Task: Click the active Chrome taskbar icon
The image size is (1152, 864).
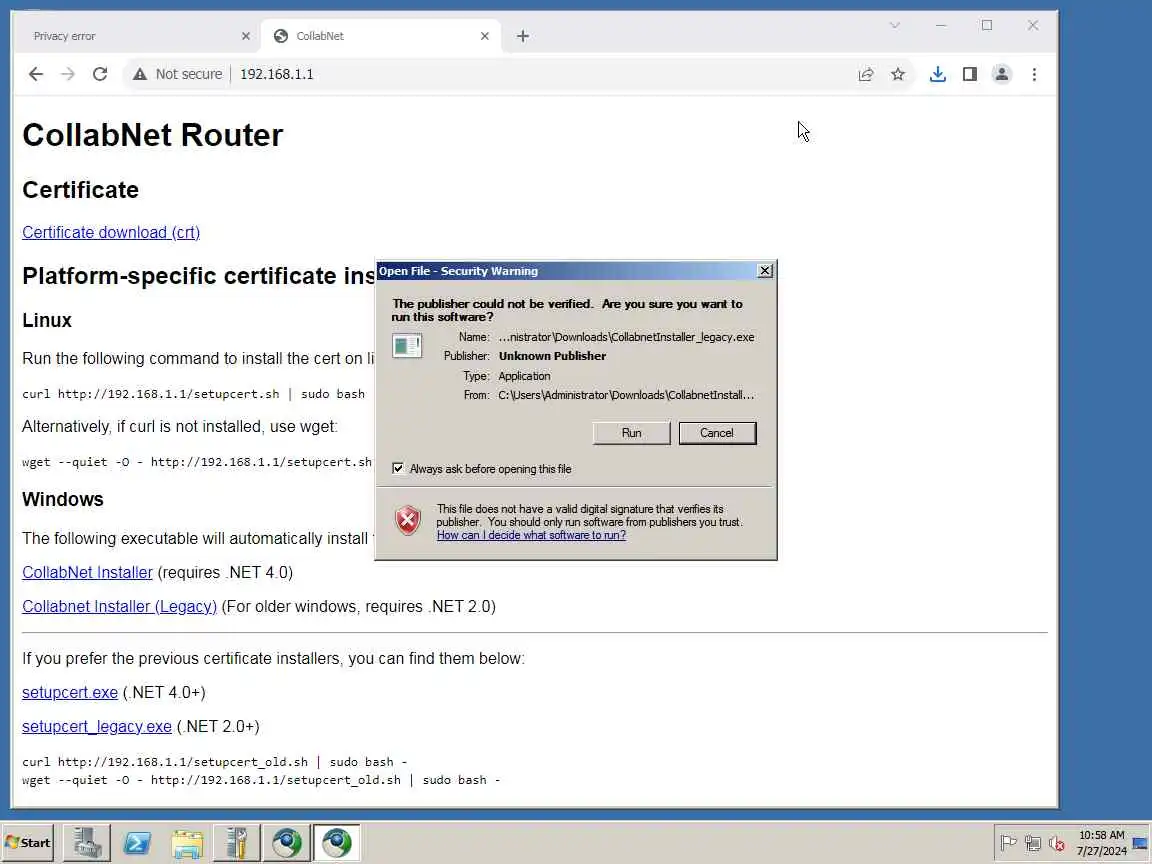Action: point(336,843)
